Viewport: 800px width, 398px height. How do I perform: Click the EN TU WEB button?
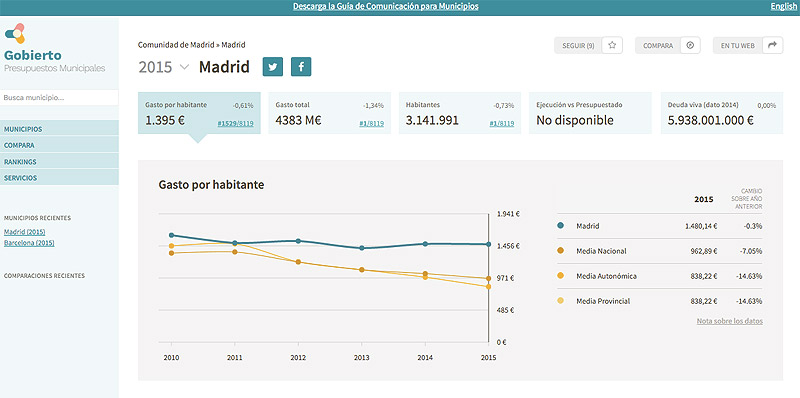(738, 45)
